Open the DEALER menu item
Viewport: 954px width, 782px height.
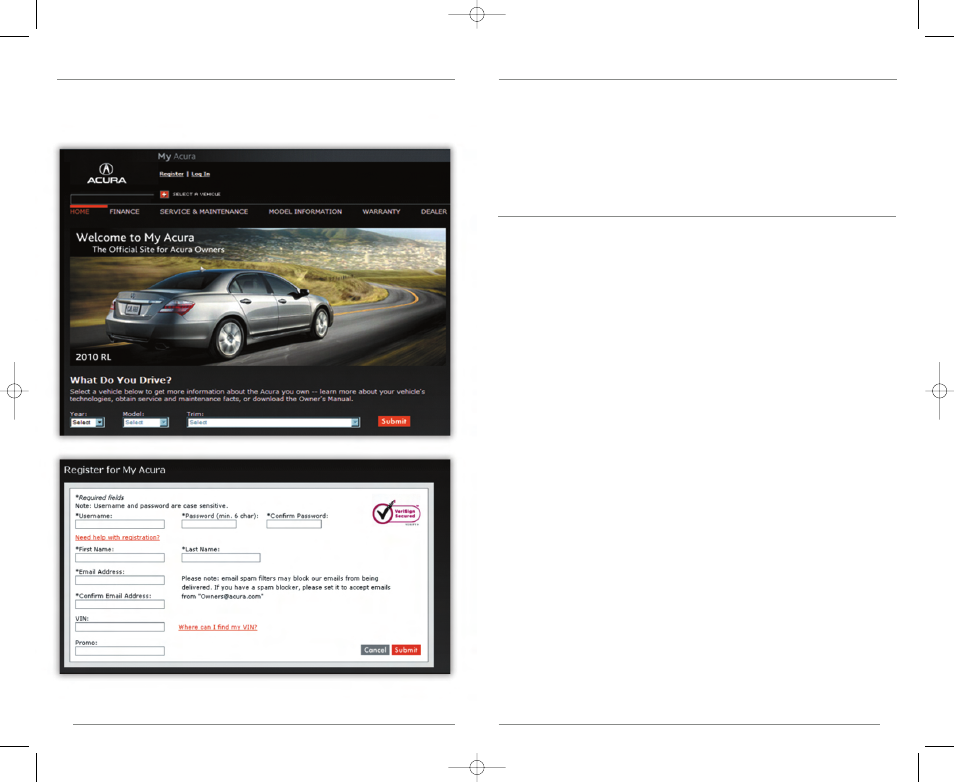coord(434,212)
